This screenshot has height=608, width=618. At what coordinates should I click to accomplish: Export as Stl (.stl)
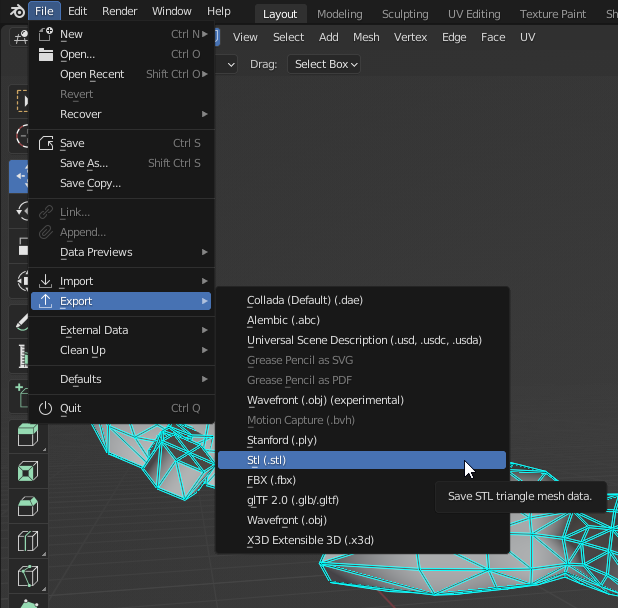click(362, 460)
